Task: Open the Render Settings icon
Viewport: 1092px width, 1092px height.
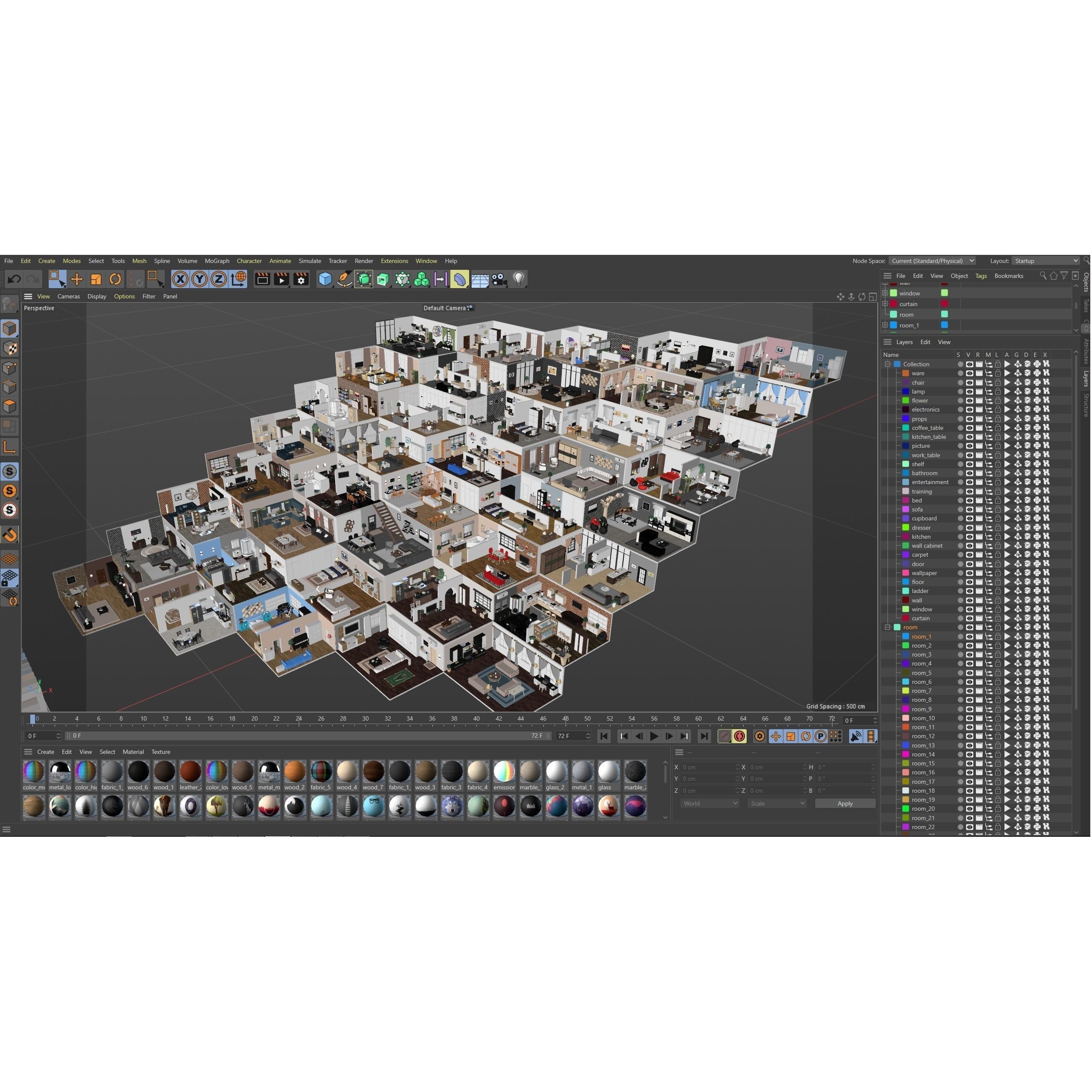Action: pyautogui.click(x=301, y=279)
